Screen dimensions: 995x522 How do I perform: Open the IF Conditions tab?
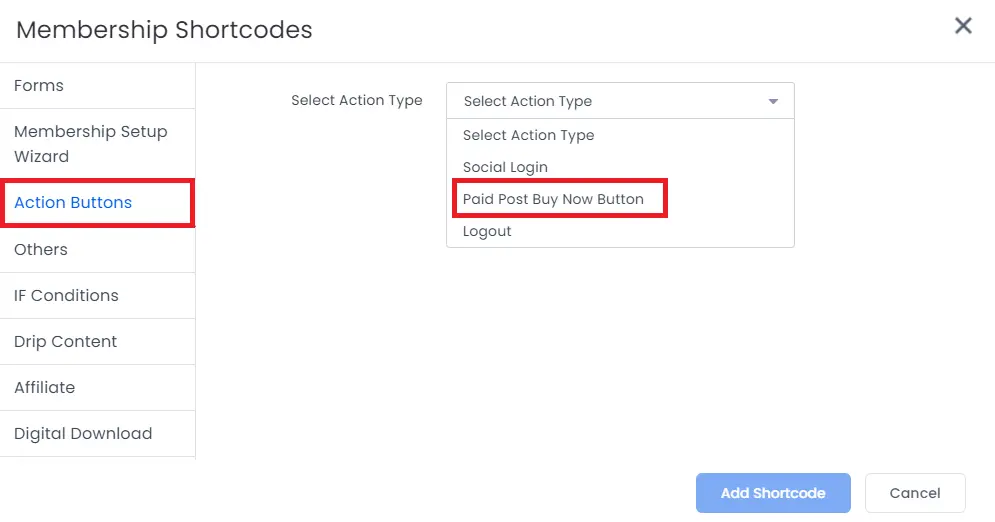point(98,296)
